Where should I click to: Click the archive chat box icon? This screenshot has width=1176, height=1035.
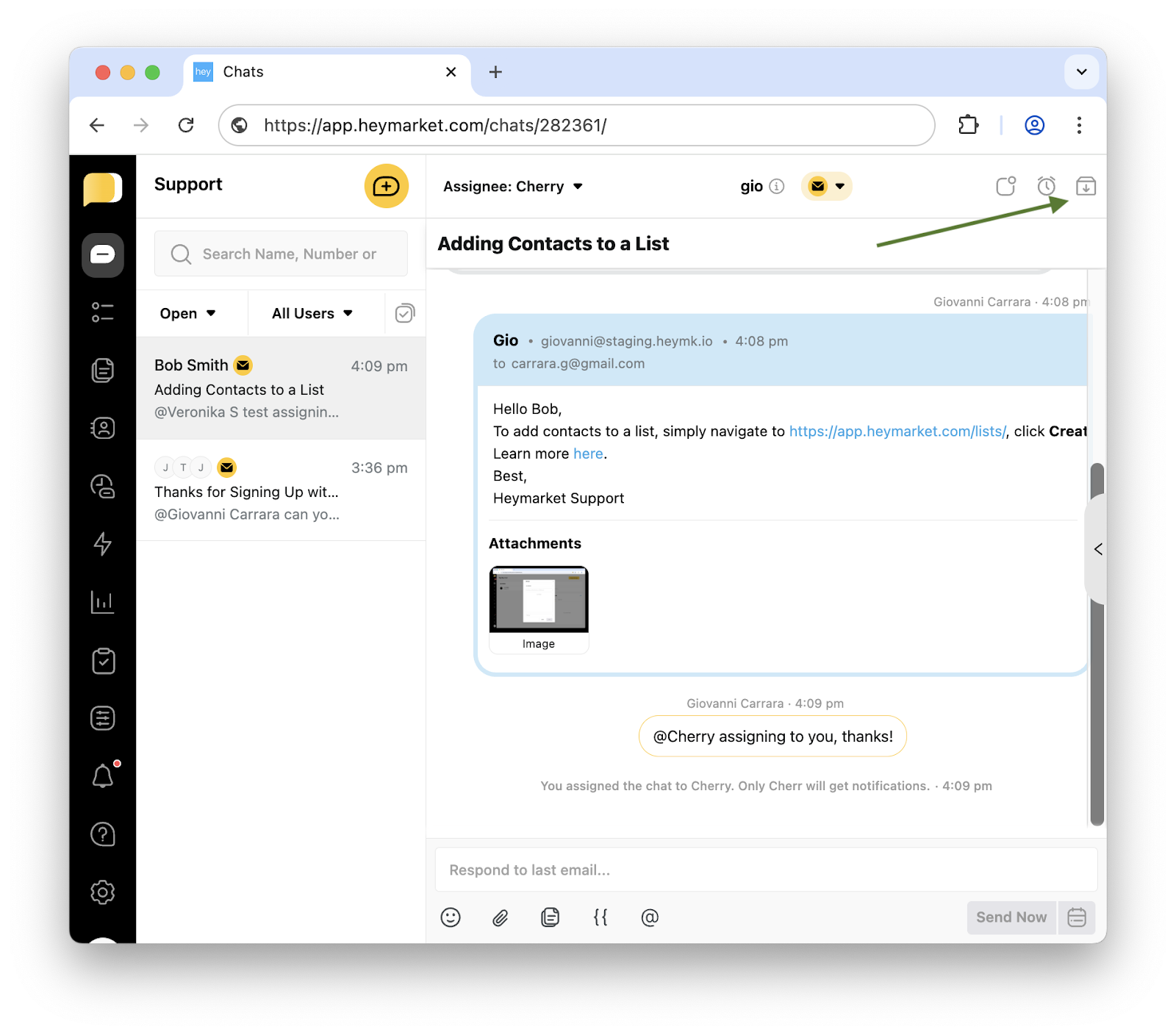(x=1086, y=186)
